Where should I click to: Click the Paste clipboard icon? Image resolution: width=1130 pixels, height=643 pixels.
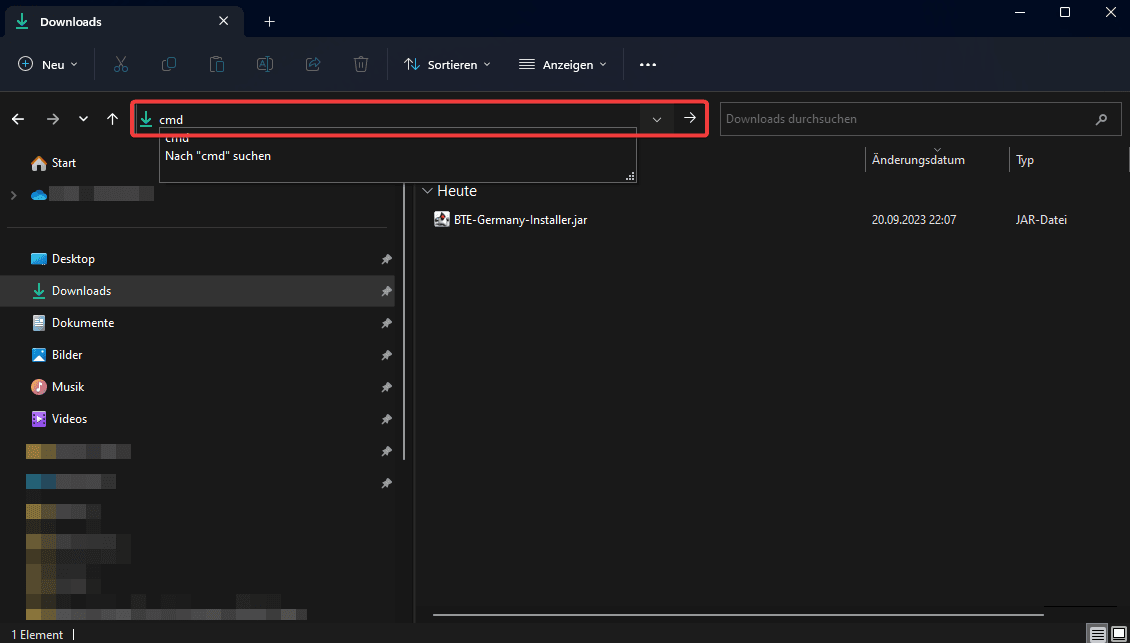[217, 64]
